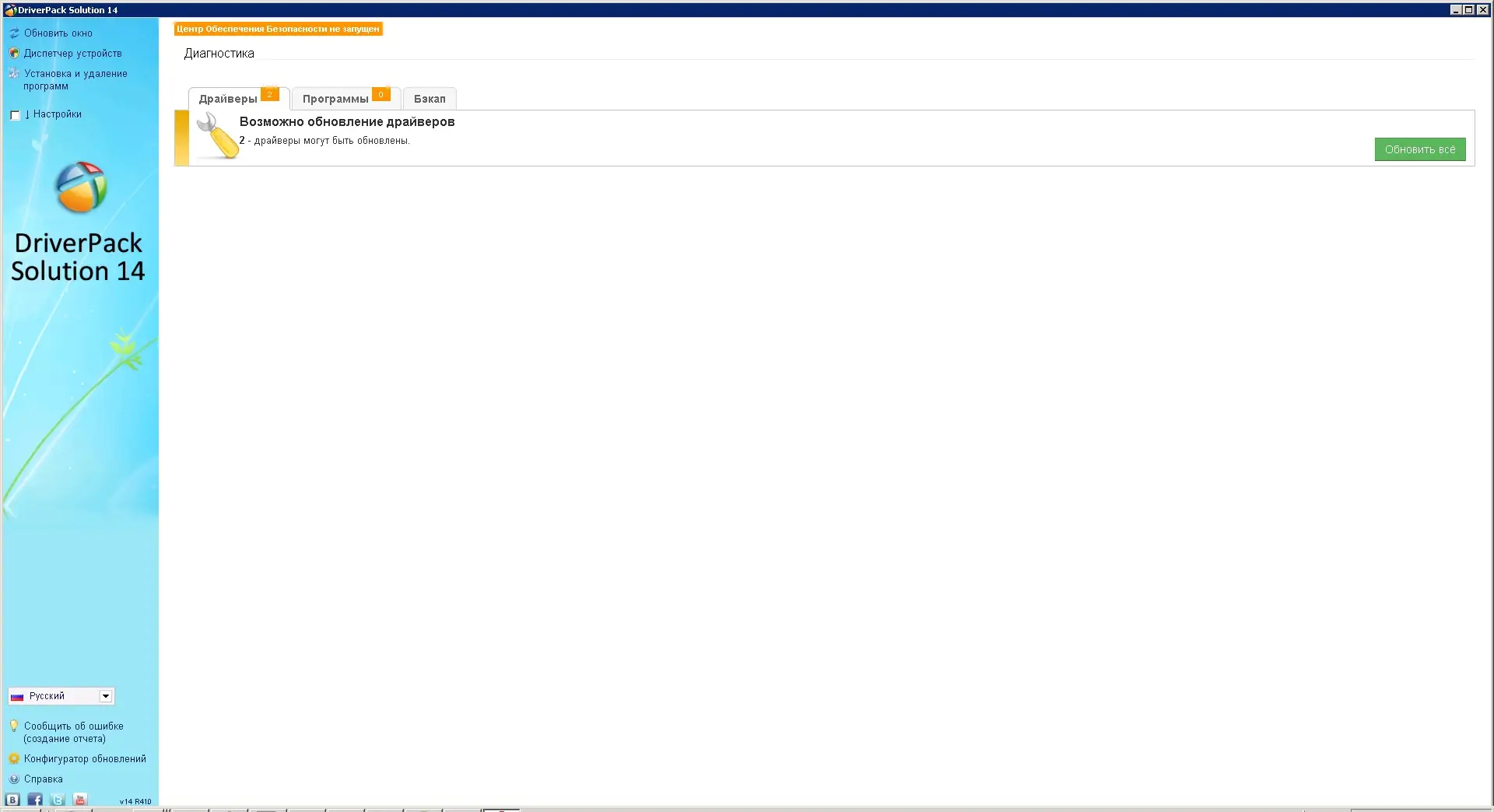Click the blue question mark help icon
Image resolution: width=1494 pixels, height=812 pixels.
pos(14,779)
